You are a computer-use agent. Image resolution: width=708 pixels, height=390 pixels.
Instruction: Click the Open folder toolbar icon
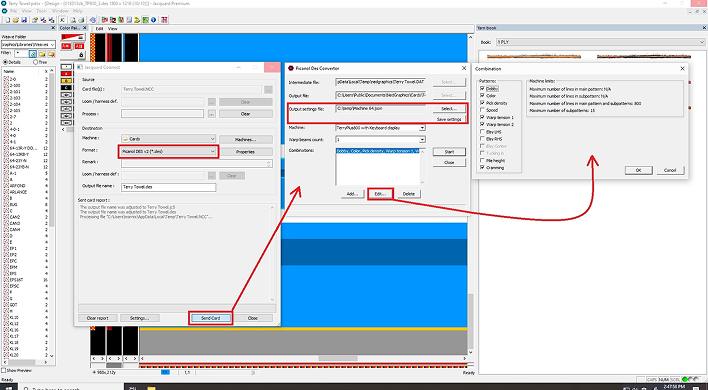(16, 20)
